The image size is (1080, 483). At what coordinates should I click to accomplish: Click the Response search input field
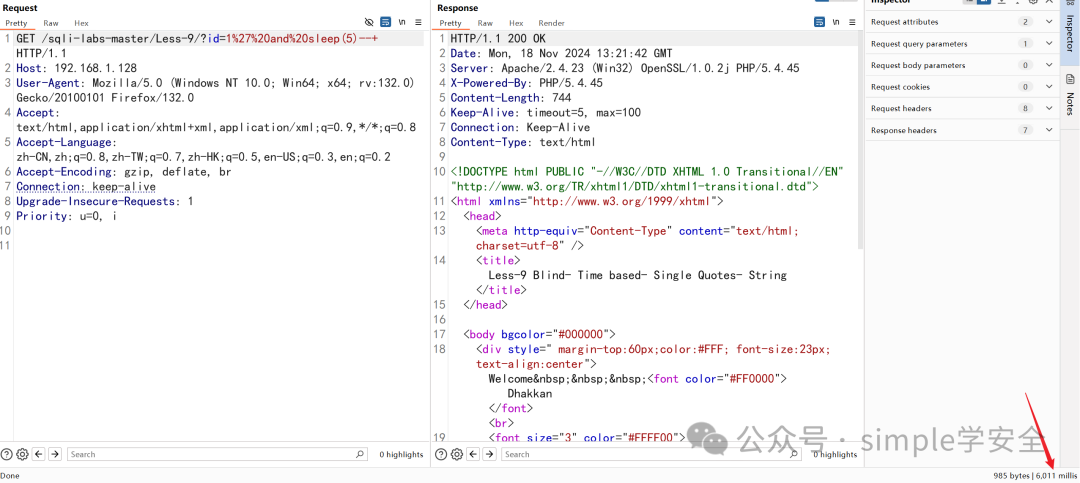tap(651, 454)
